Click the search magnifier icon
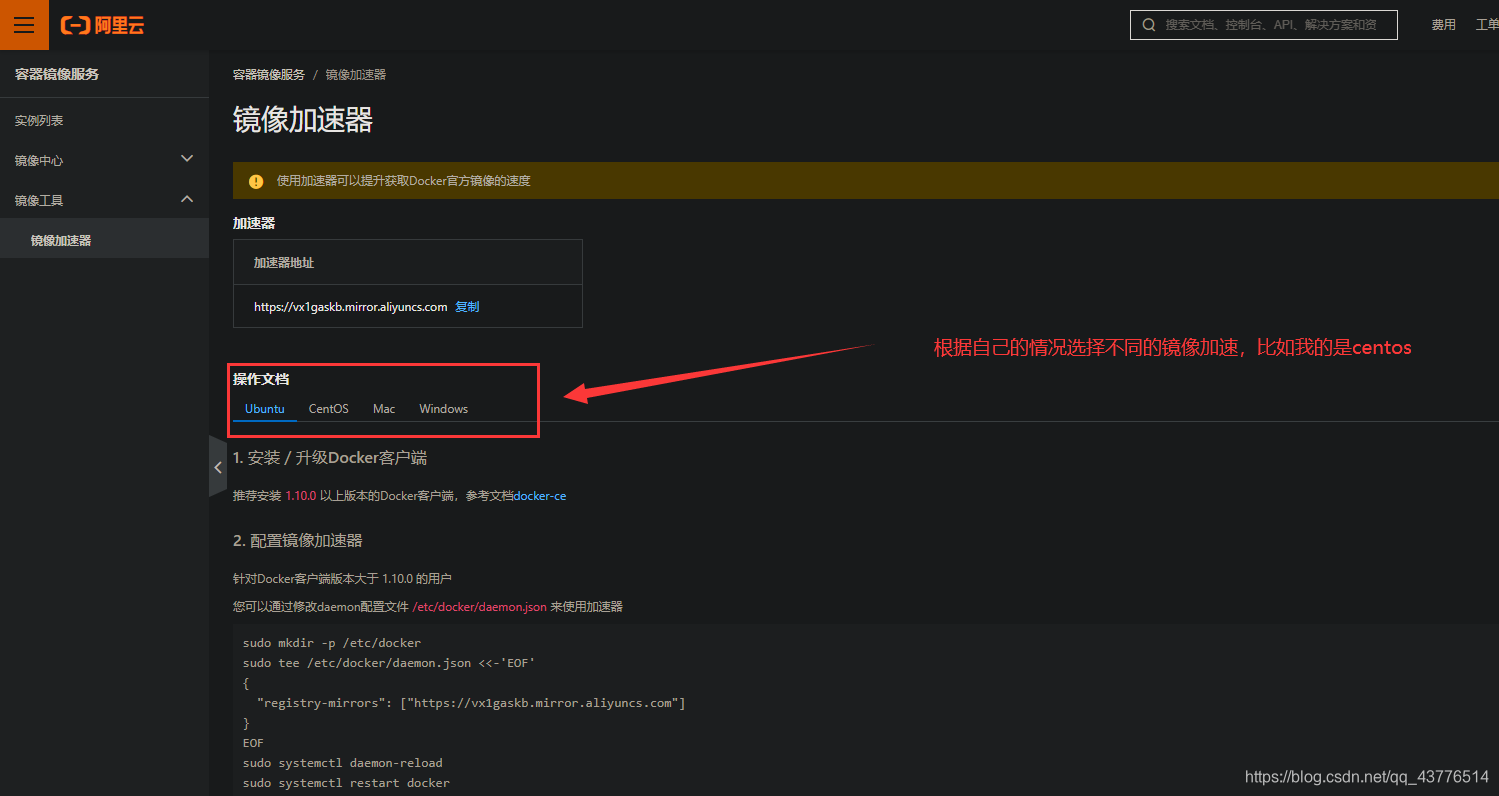 coord(1147,25)
